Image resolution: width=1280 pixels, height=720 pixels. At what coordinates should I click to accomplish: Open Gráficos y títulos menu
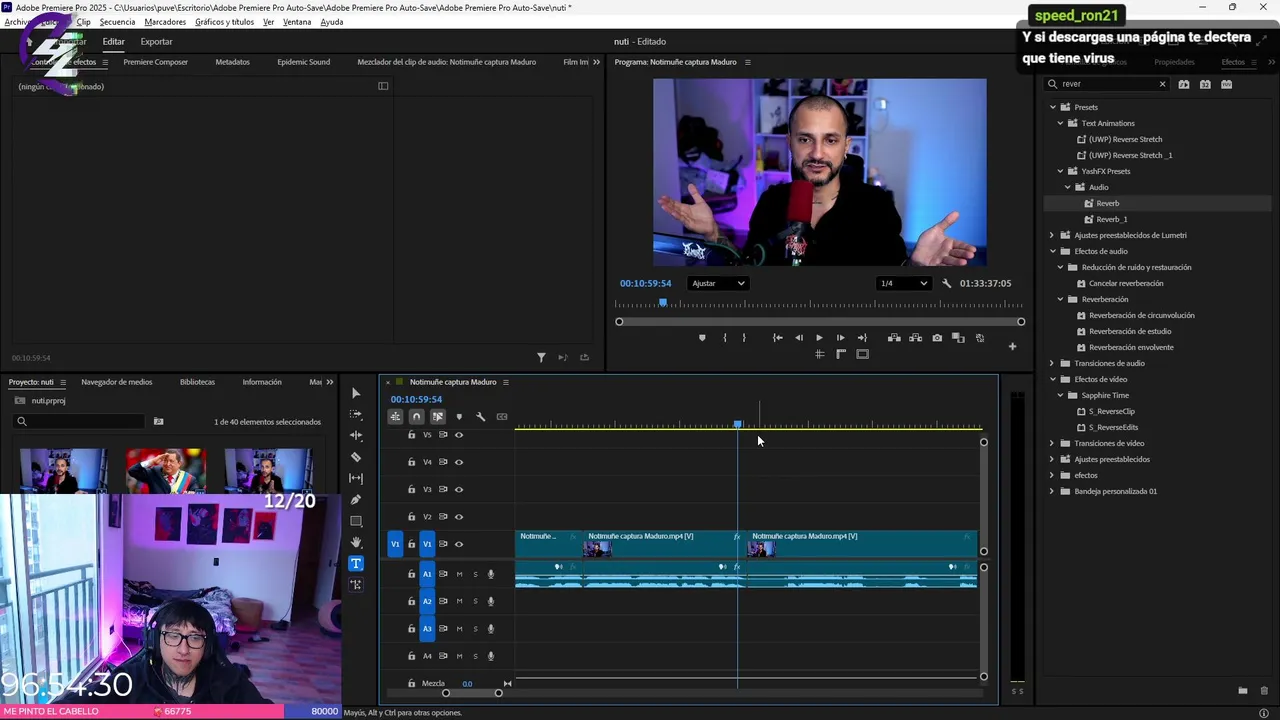[x=224, y=22]
